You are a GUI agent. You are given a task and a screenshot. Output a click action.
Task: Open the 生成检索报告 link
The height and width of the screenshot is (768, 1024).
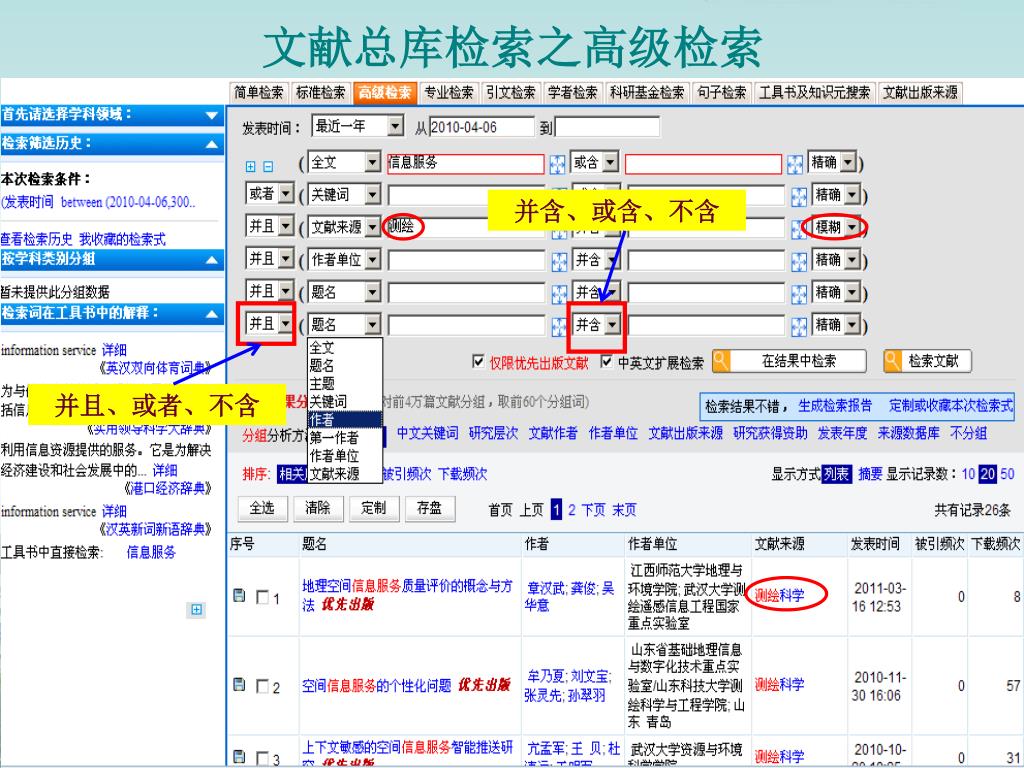coord(835,406)
